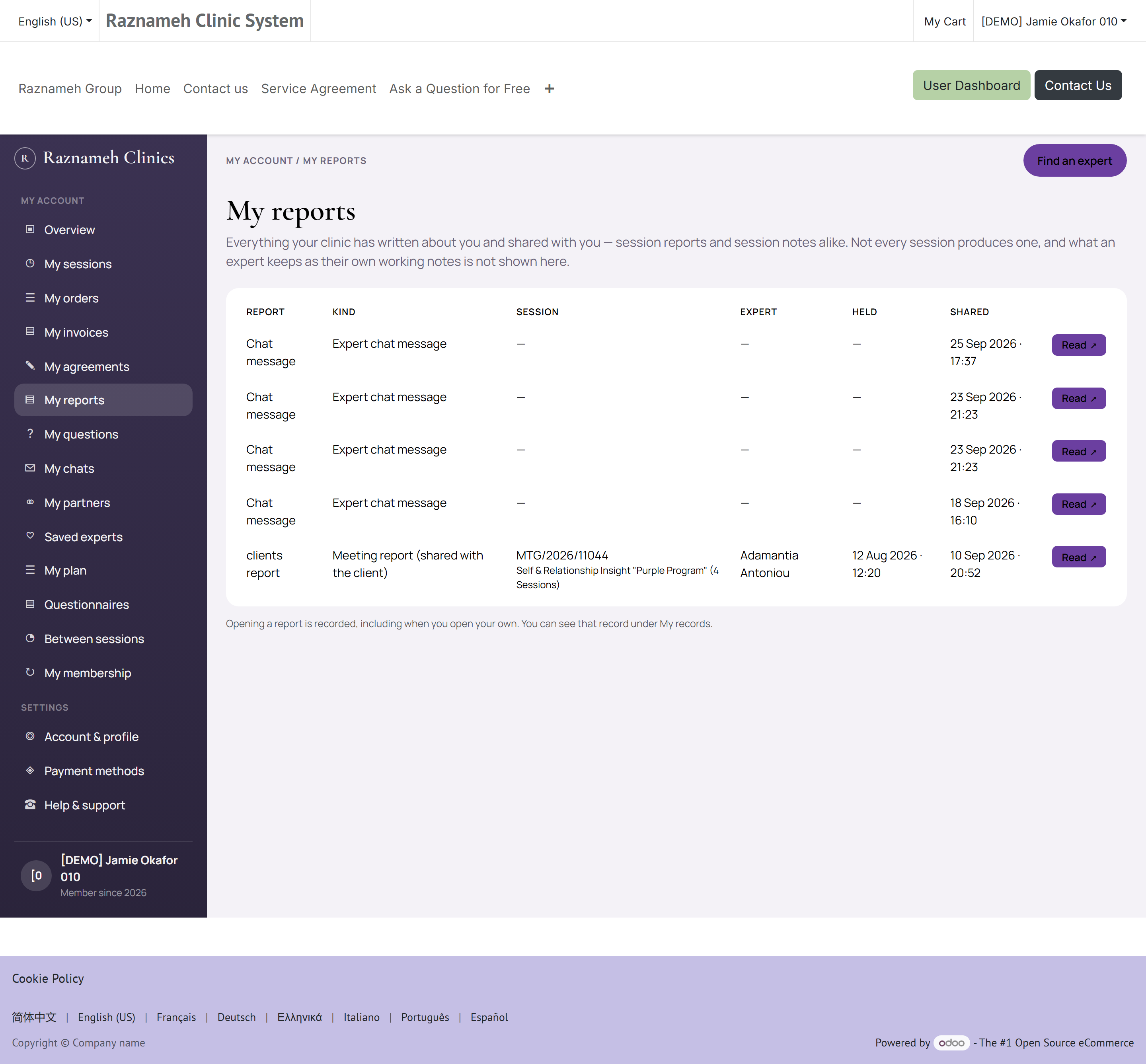
Task: Expand the Jamie Okafor 010 account menu
Action: [1054, 21]
